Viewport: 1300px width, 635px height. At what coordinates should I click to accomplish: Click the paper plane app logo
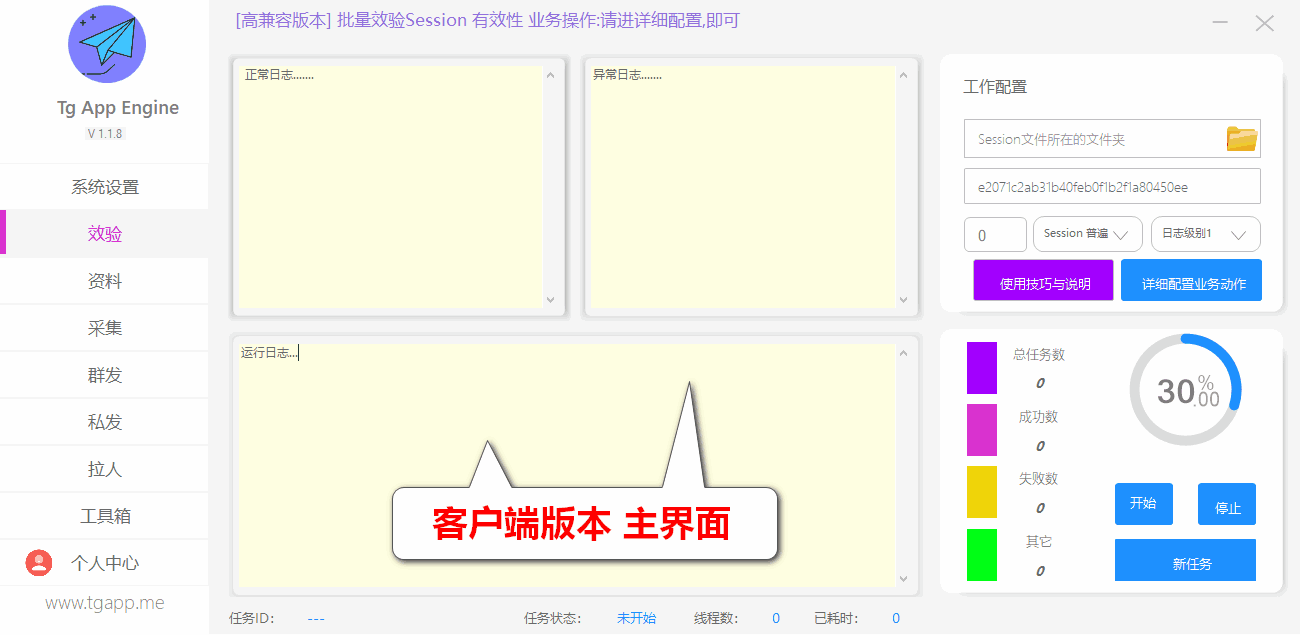pyautogui.click(x=106, y=44)
